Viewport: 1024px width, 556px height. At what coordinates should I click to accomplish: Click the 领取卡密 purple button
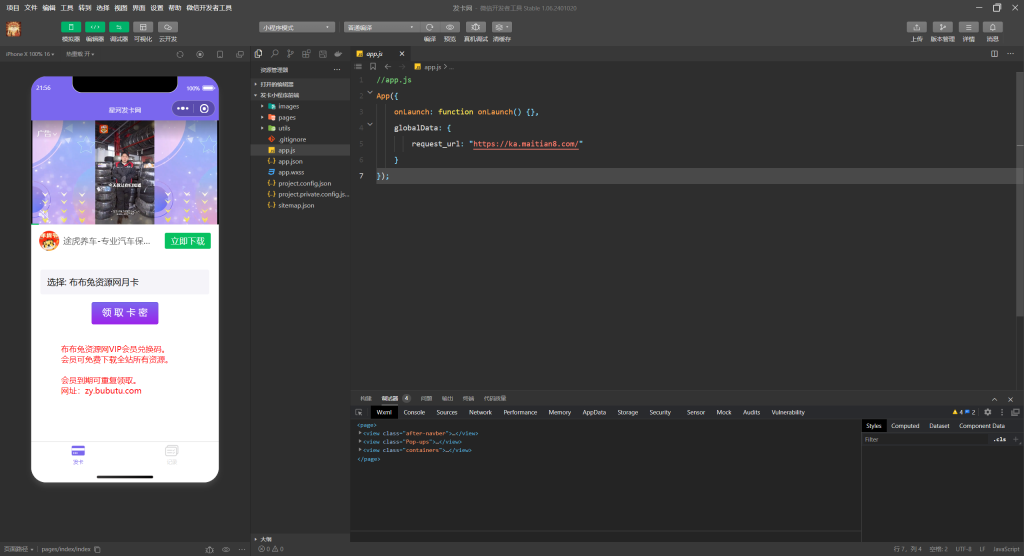pos(125,313)
